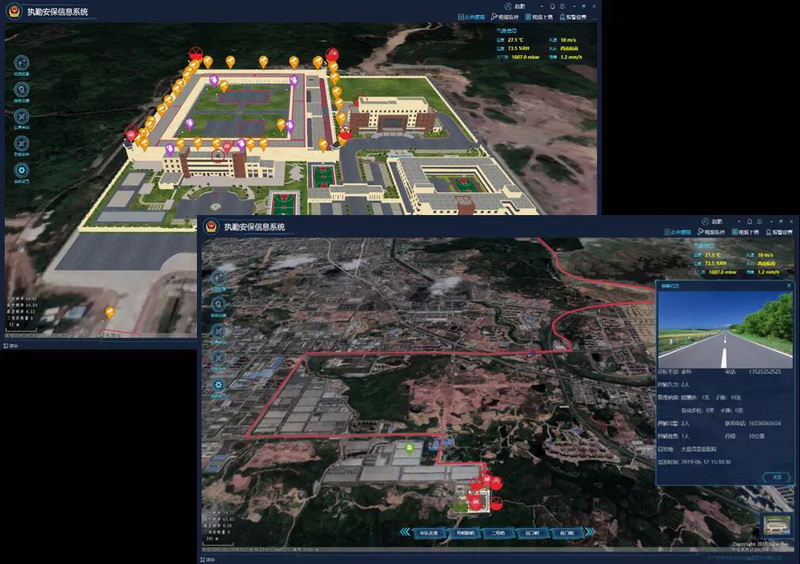Image resolution: width=800 pixels, height=564 pixels.
Task: Click the 1007.0 mbar pressure value in back window
Action: 525,57
